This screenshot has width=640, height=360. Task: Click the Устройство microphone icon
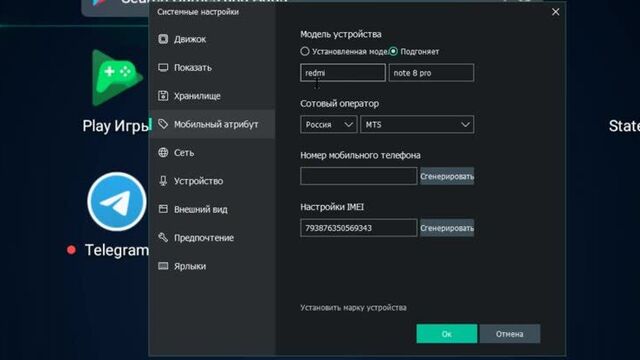[163, 181]
